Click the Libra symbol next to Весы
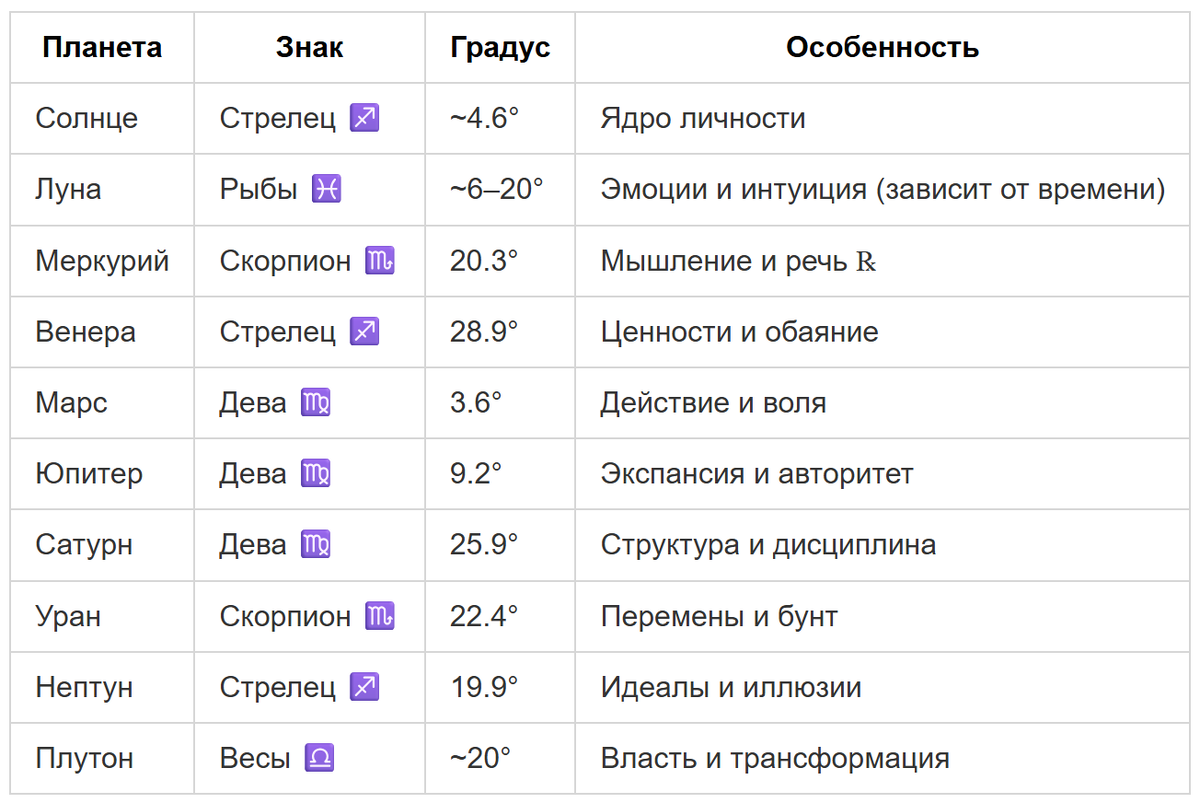1200x803 pixels. tap(319, 758)
